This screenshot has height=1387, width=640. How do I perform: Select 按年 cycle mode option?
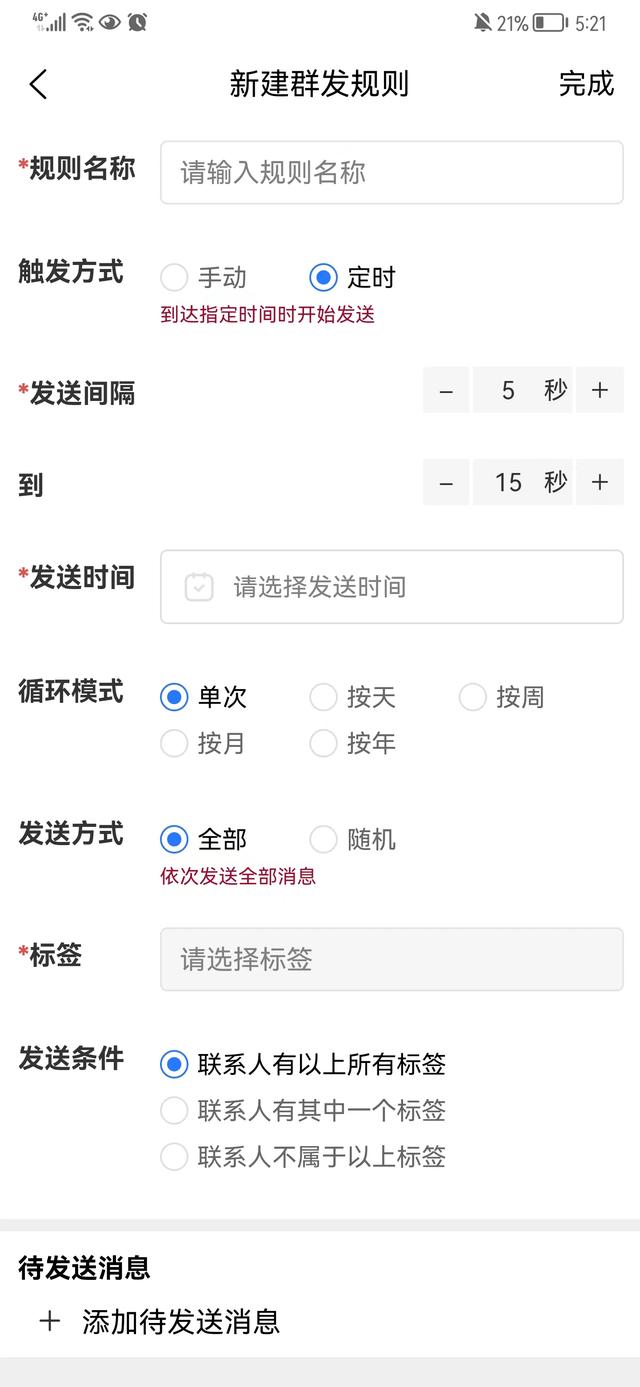(x=323, y=744)
